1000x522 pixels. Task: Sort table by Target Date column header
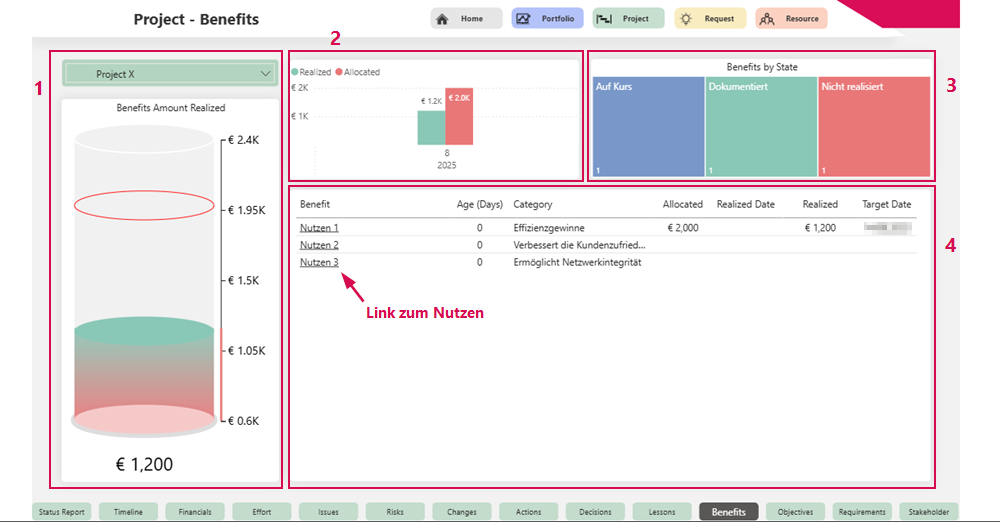tap(886, 204)
